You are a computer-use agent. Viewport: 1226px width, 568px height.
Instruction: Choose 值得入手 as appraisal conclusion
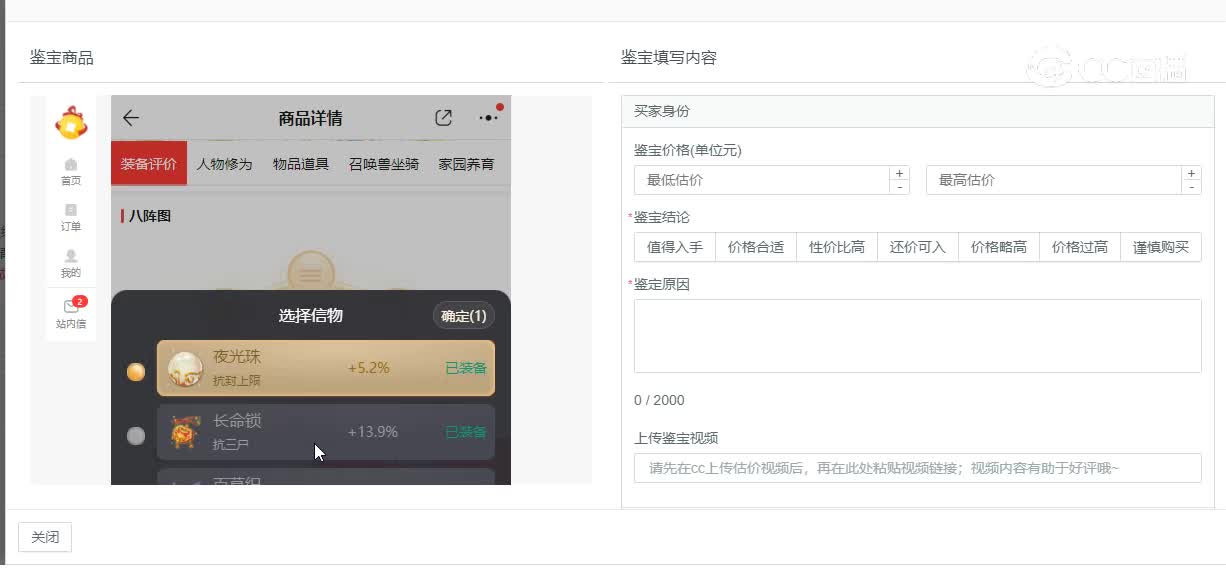click(675, 247)
